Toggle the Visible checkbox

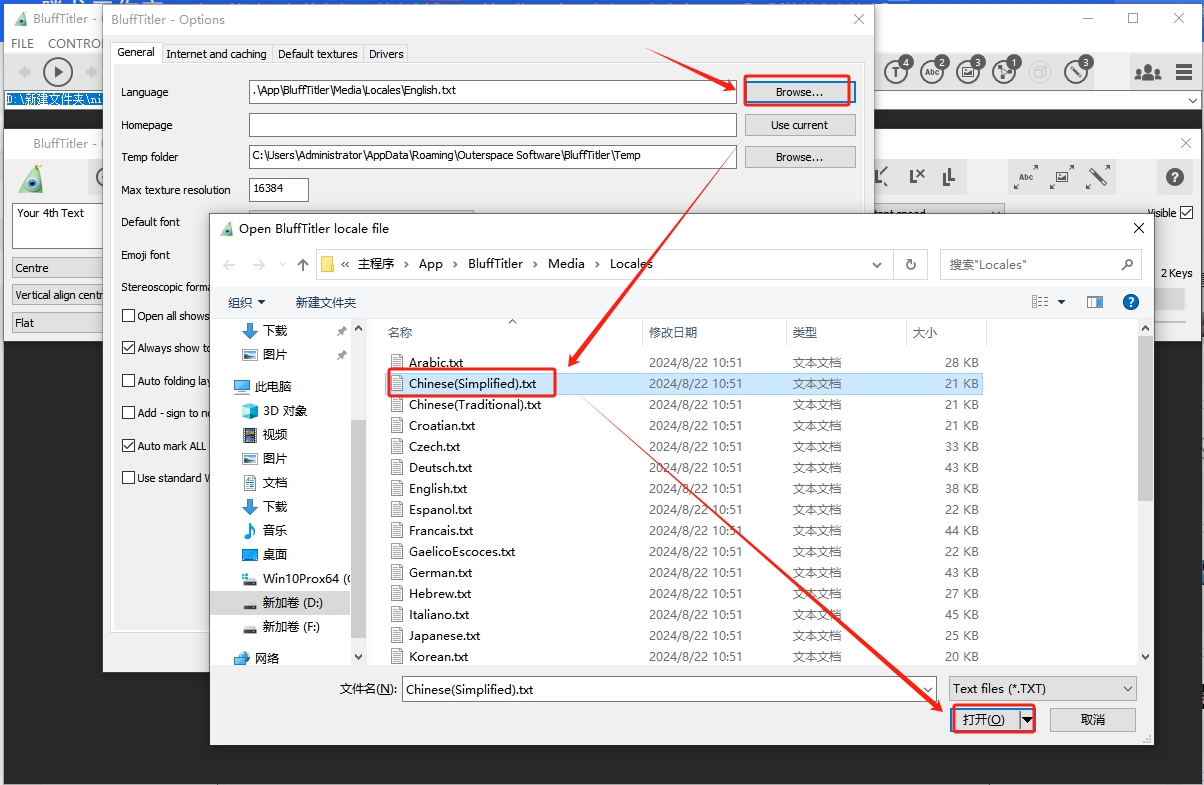(1187, 213)
